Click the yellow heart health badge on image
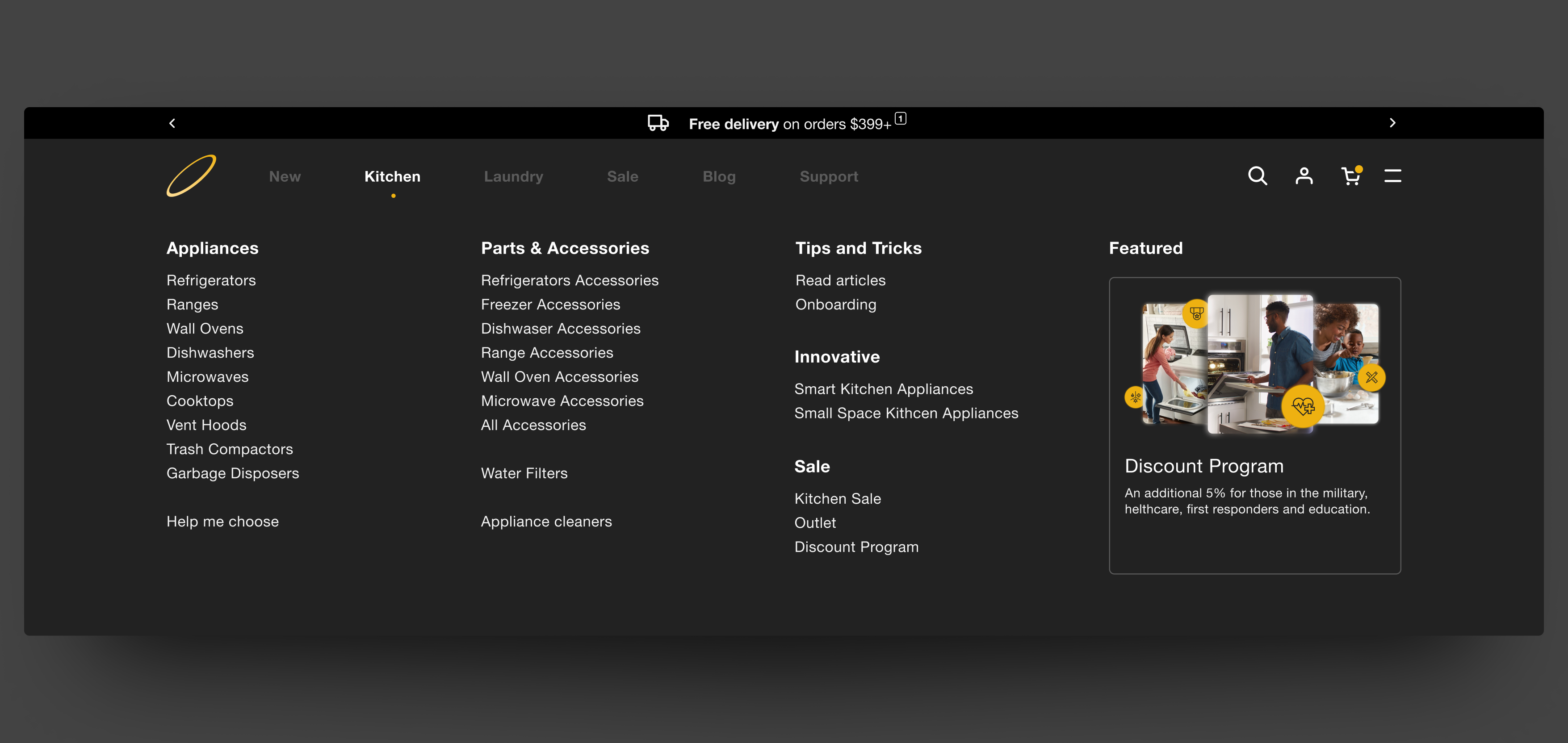 pyautogui.click(x=1303, y=406)
